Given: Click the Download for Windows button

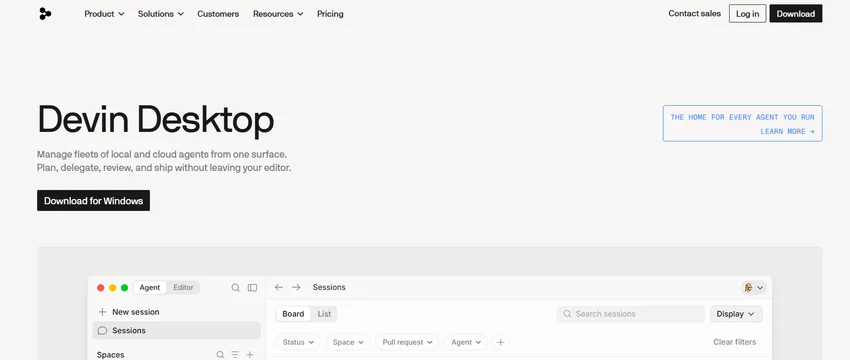Looking at the screenshot, I should [x=93, y=201].
